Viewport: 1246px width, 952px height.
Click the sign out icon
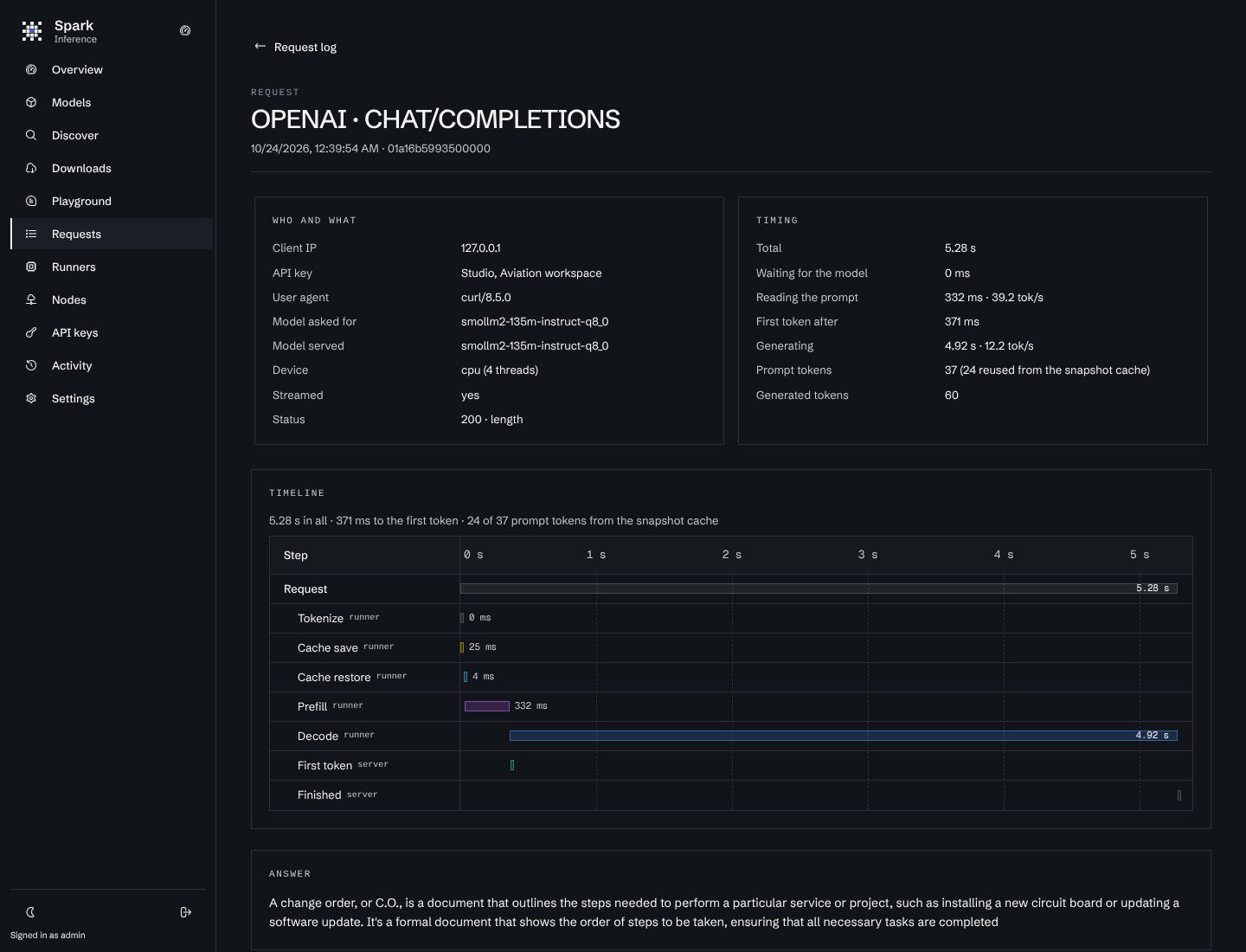click(x=185, y=912)
